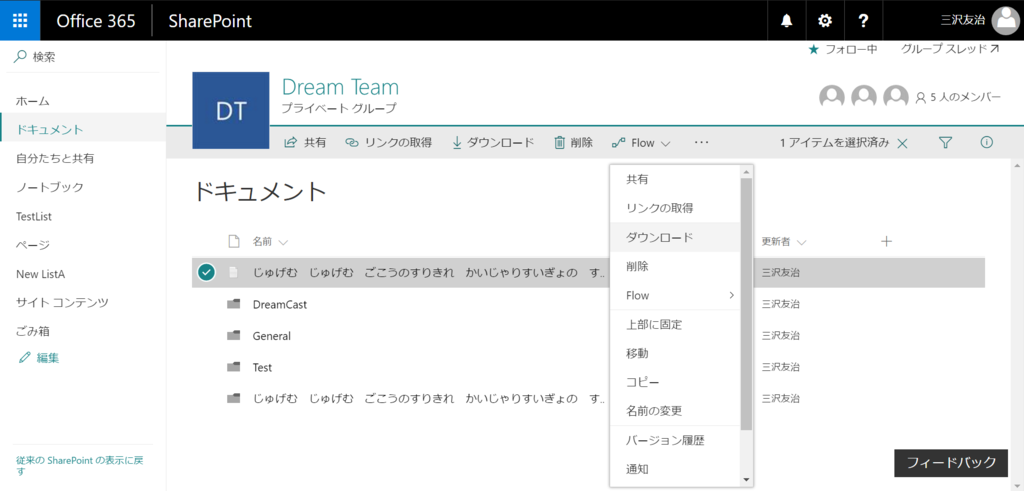Open the notifications bell

(787, 21)
